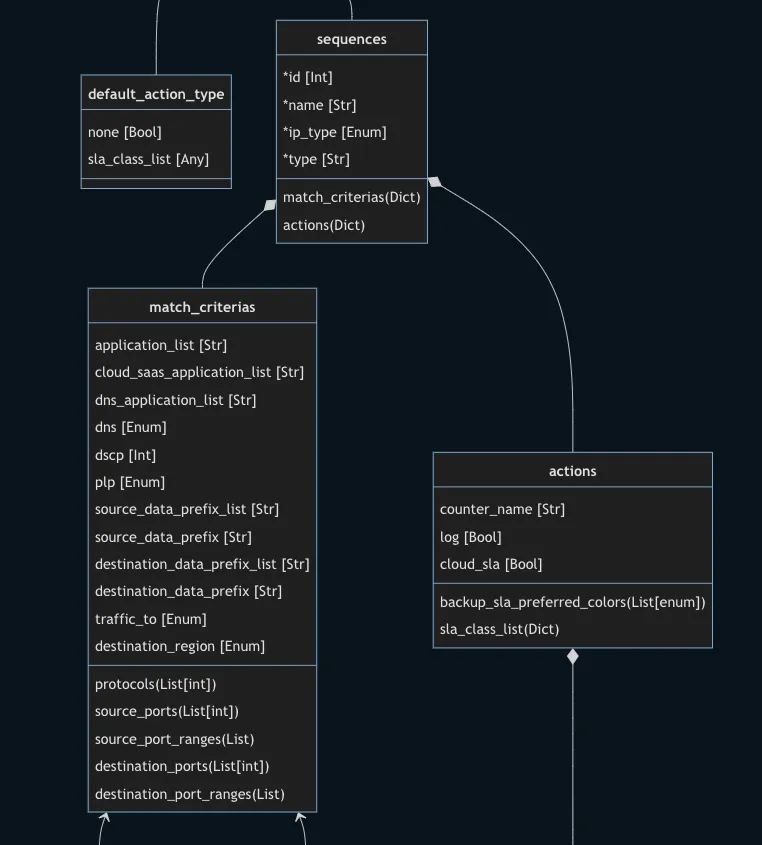Click the "source_port_ranges(List)" entry
Screen dimensions: 762x845
click(175, 739)
